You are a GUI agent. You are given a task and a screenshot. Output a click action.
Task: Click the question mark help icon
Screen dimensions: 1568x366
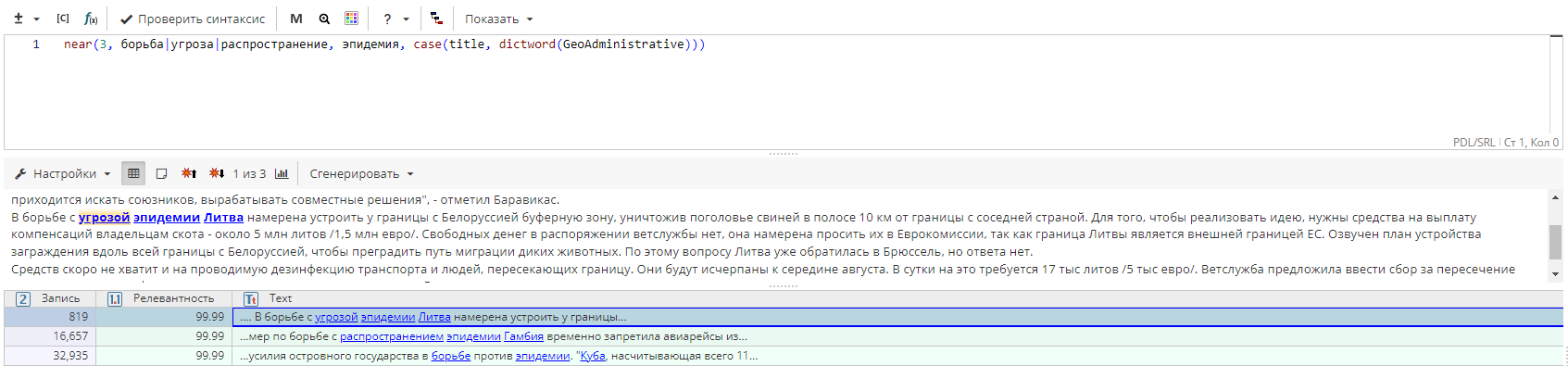(x=387, y=19)
